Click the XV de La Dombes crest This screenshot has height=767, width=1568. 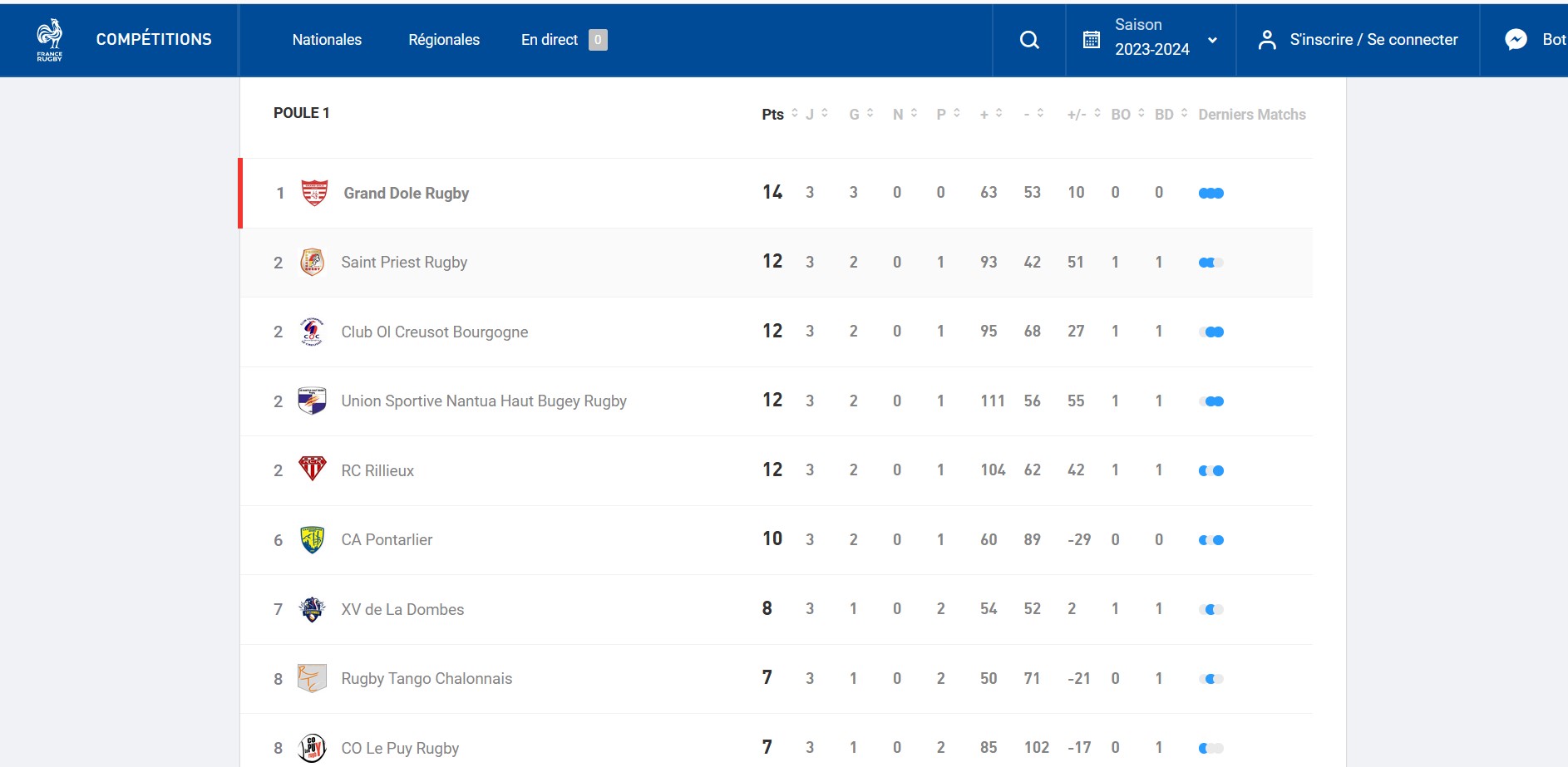click(313, 609)
